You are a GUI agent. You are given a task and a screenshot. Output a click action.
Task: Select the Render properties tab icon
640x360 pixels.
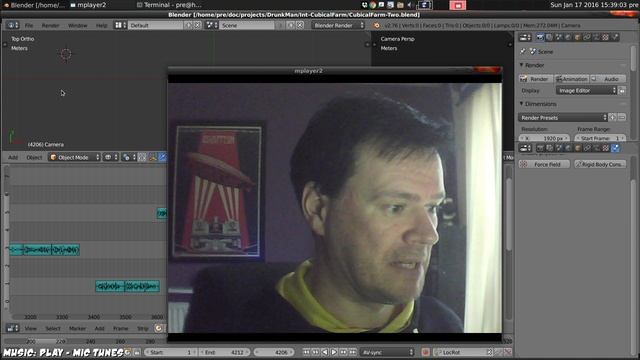point(540,38)
